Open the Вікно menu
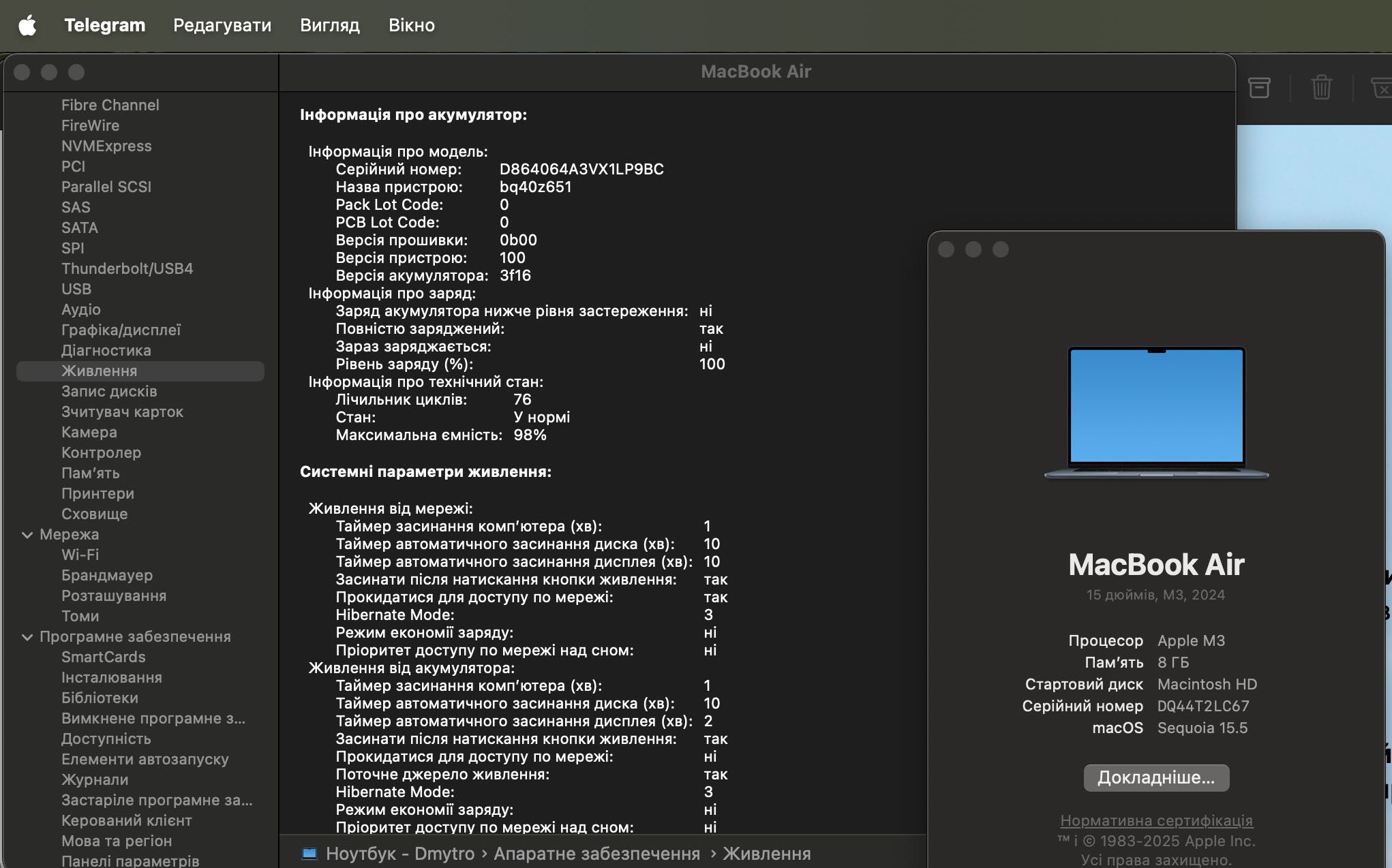1392x868 pixels. tap(412, 25)
